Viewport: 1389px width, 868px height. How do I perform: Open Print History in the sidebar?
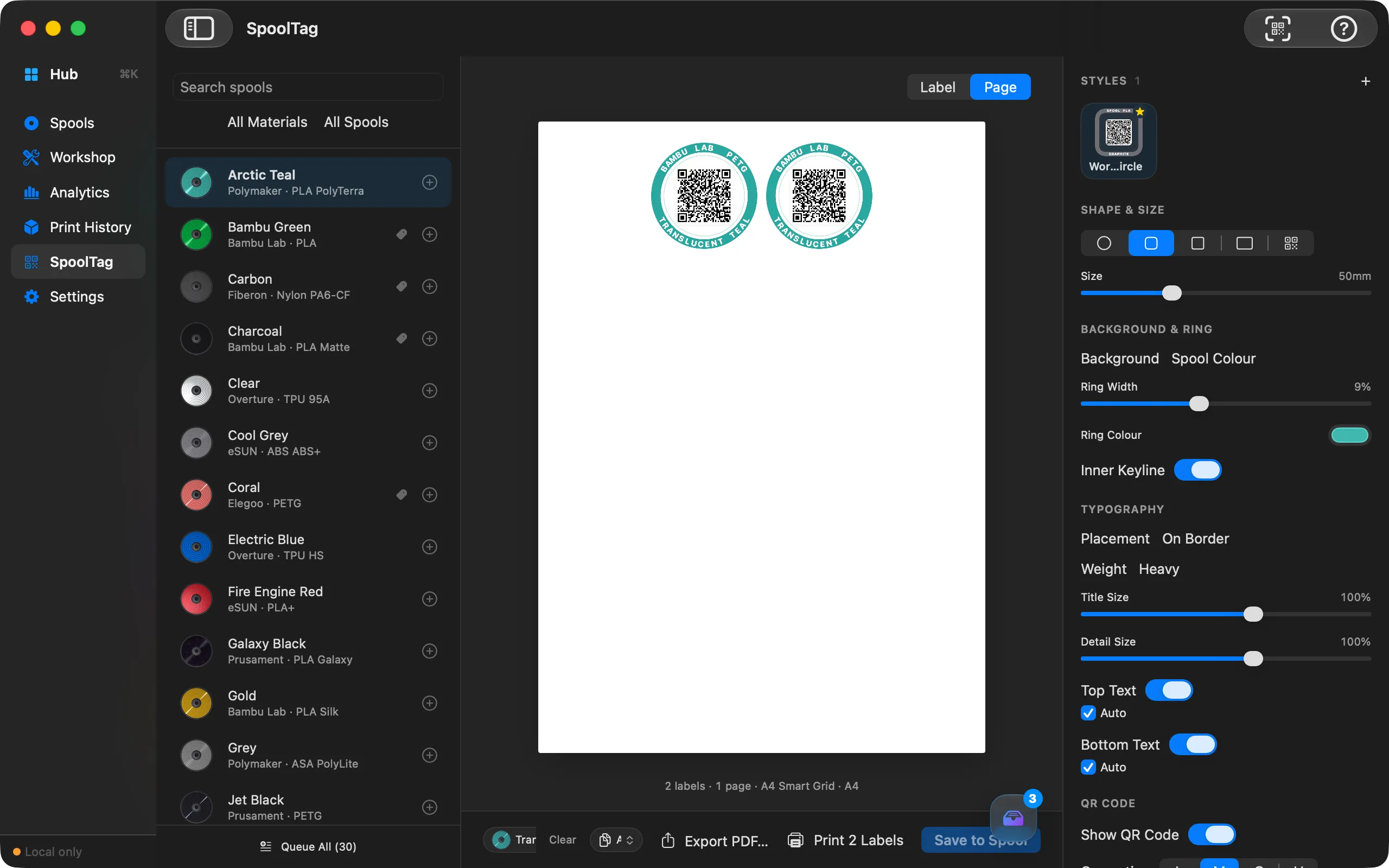[x=78, y=227]
